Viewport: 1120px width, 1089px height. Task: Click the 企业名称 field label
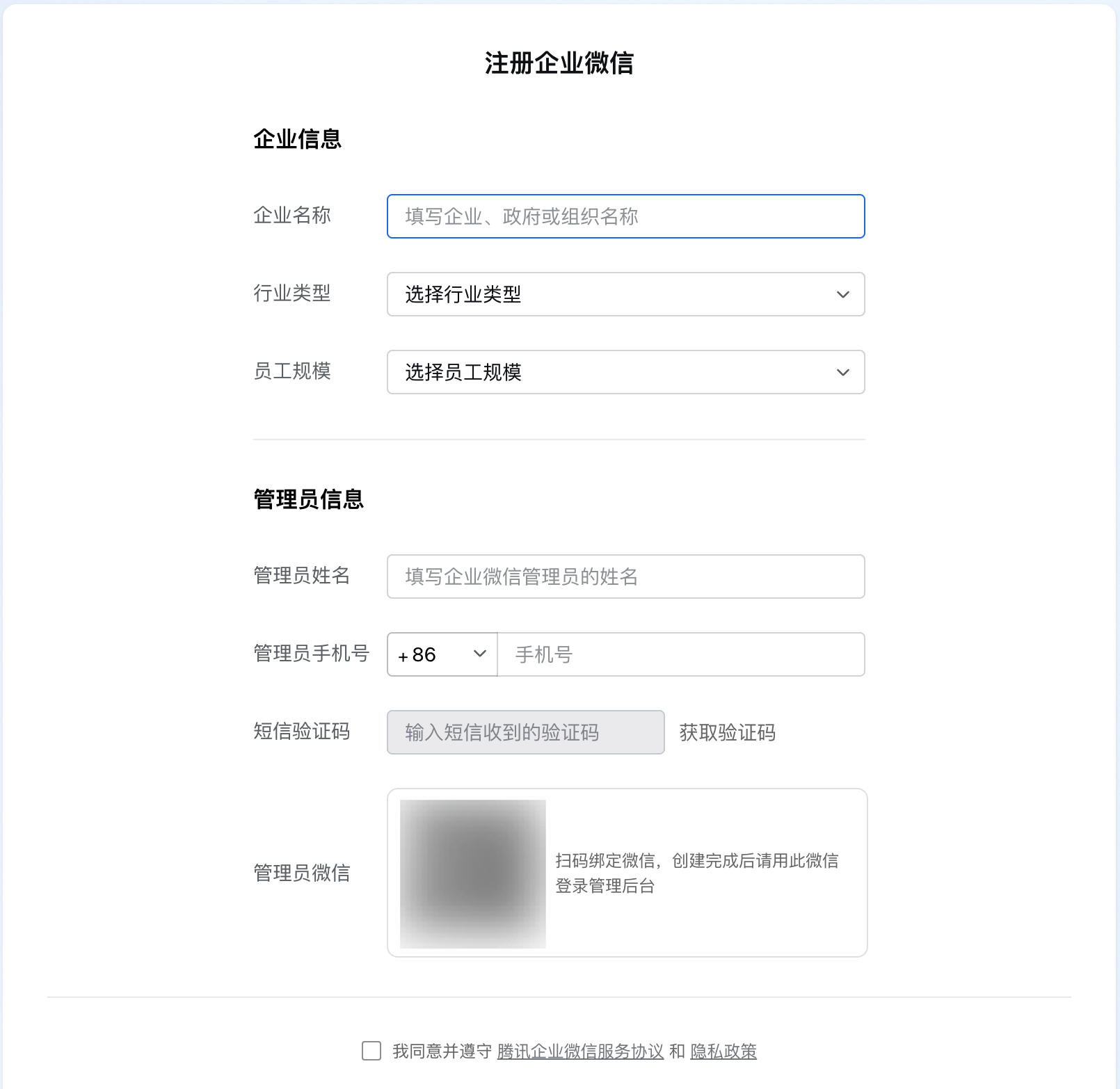point(292,216)
